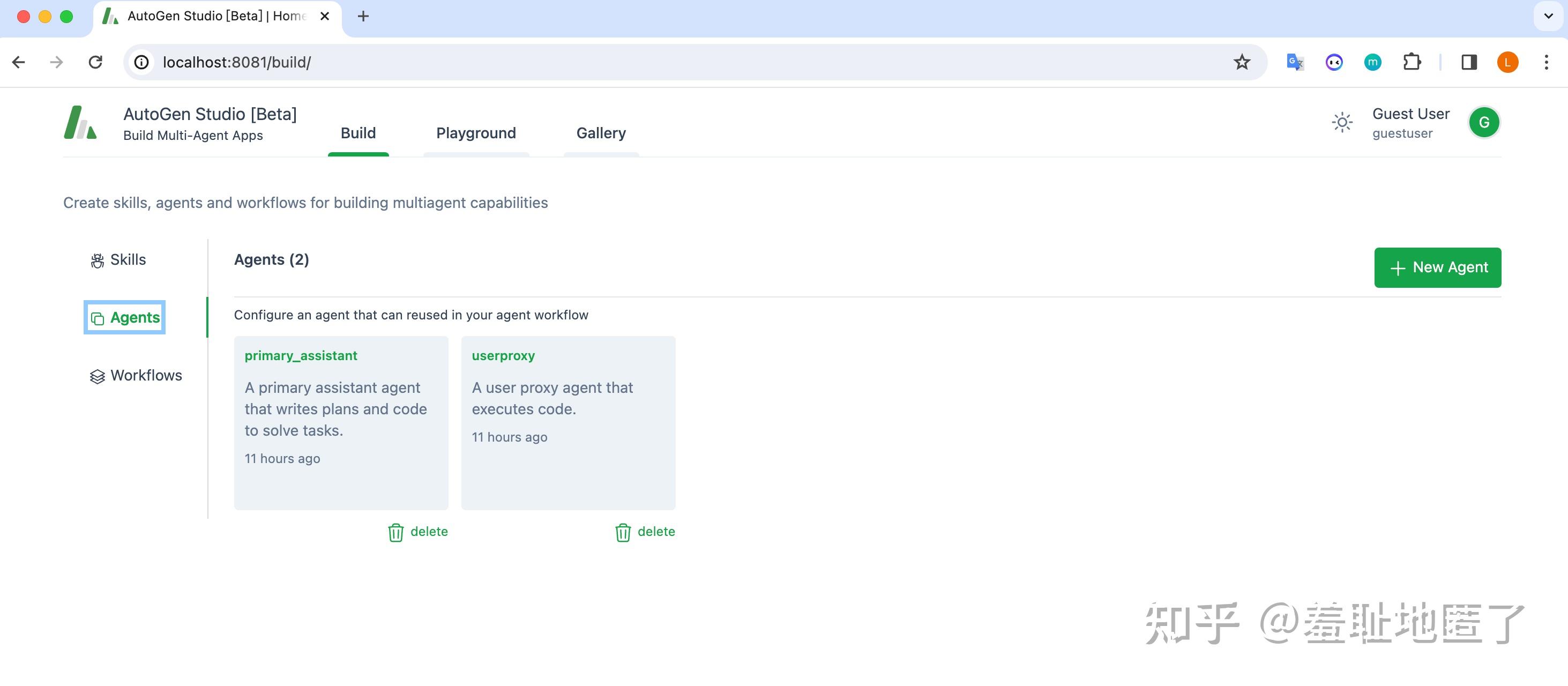Create a New Agent

point(1437,268)
